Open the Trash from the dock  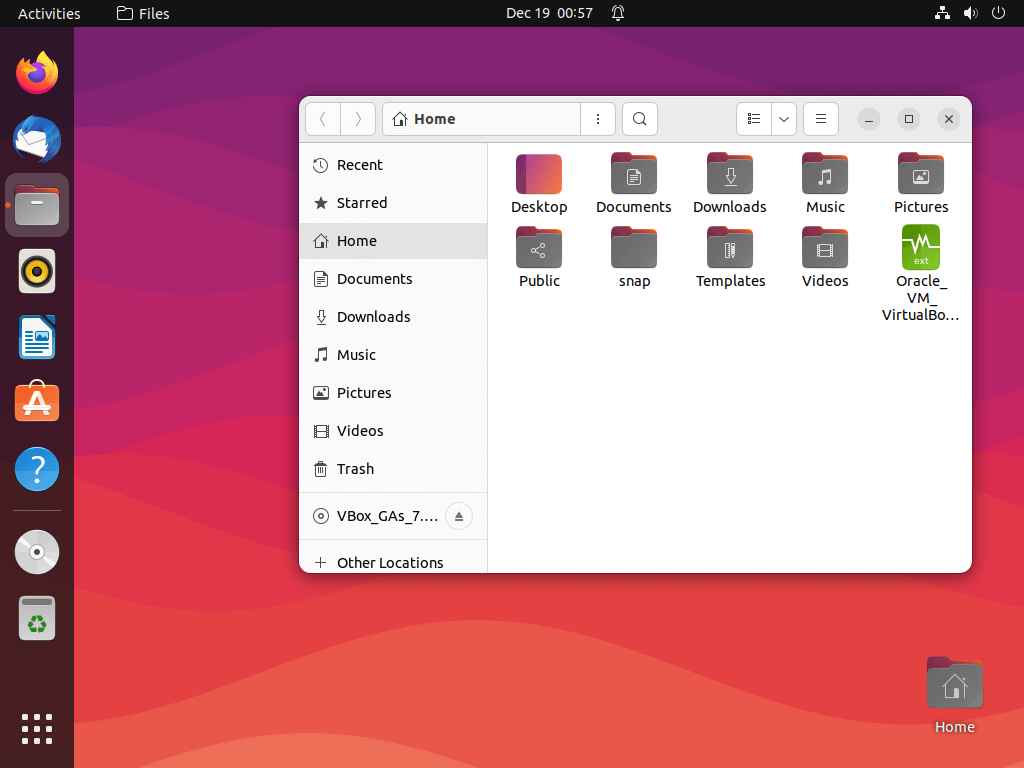pyautogui.click(x=37, y=618)
